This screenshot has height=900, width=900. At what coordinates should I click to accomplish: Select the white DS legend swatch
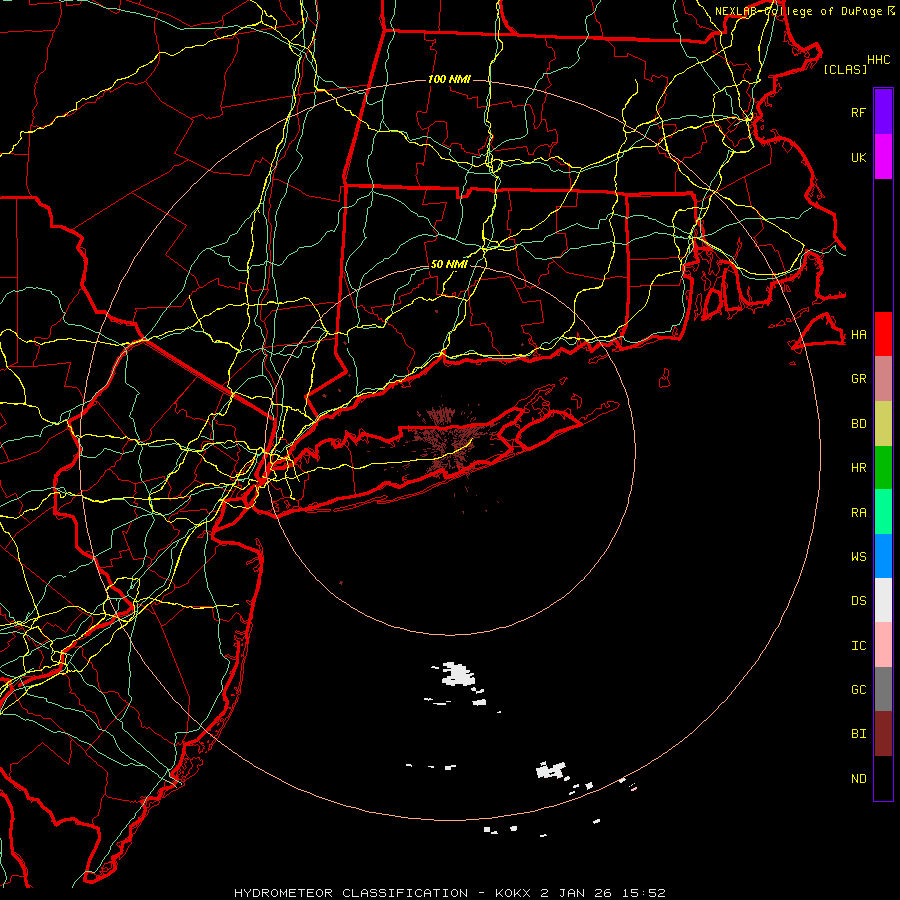tap(883, 600)
